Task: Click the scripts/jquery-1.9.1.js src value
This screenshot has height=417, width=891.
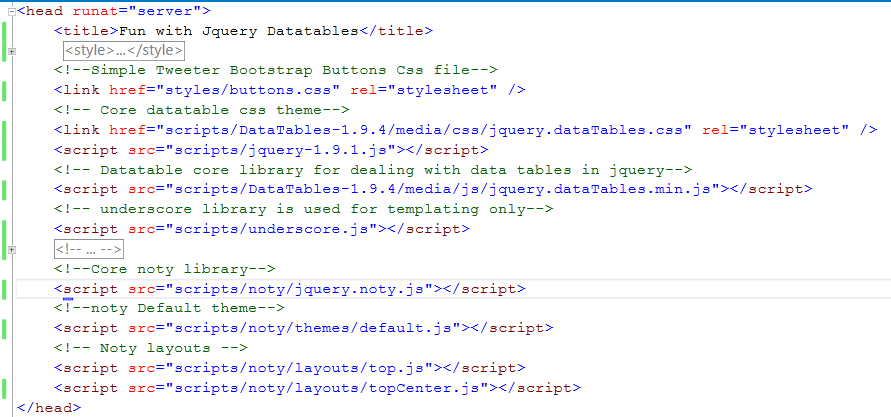Action: (276, 150)
